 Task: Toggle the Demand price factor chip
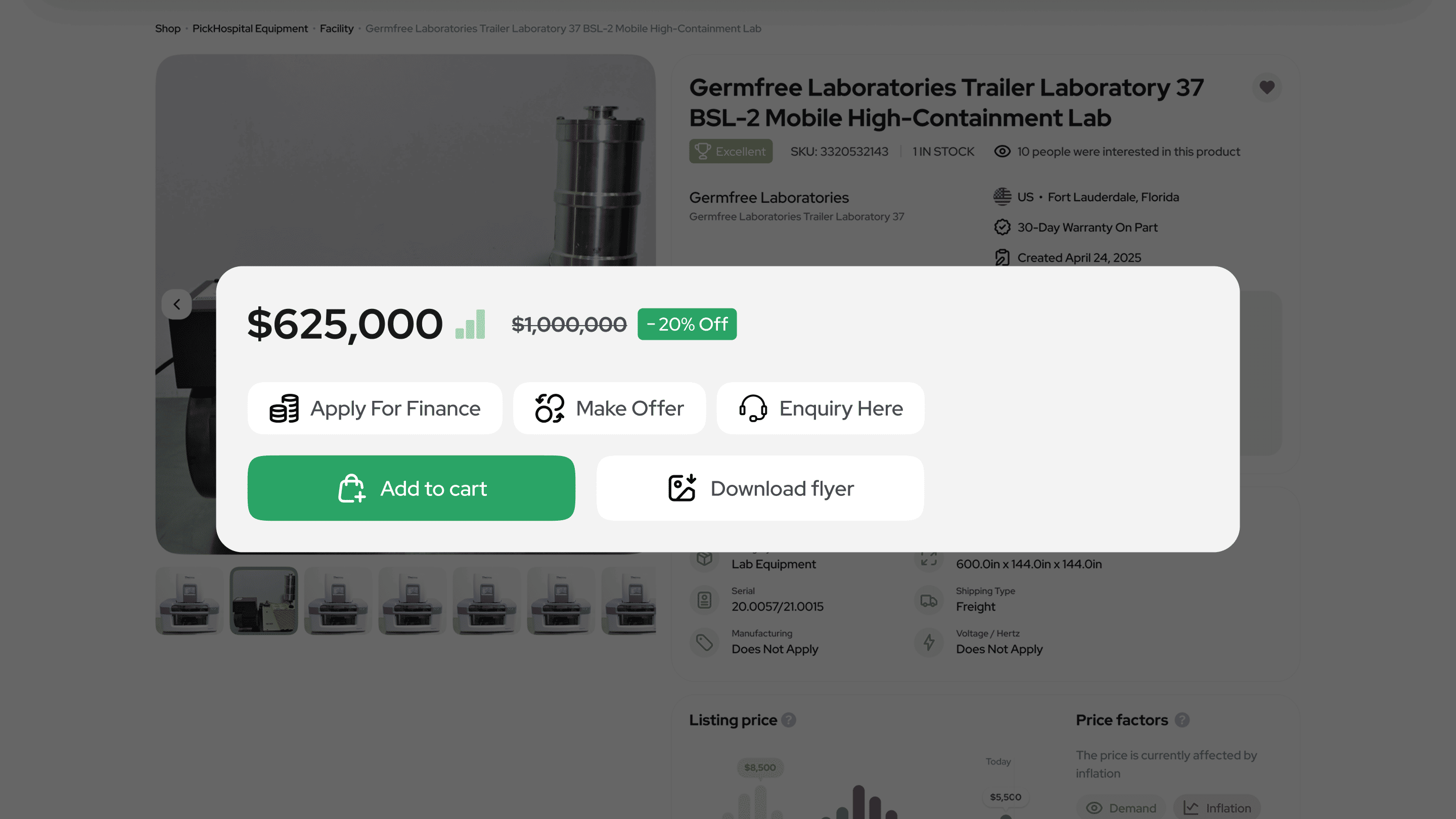[1121, 808]
